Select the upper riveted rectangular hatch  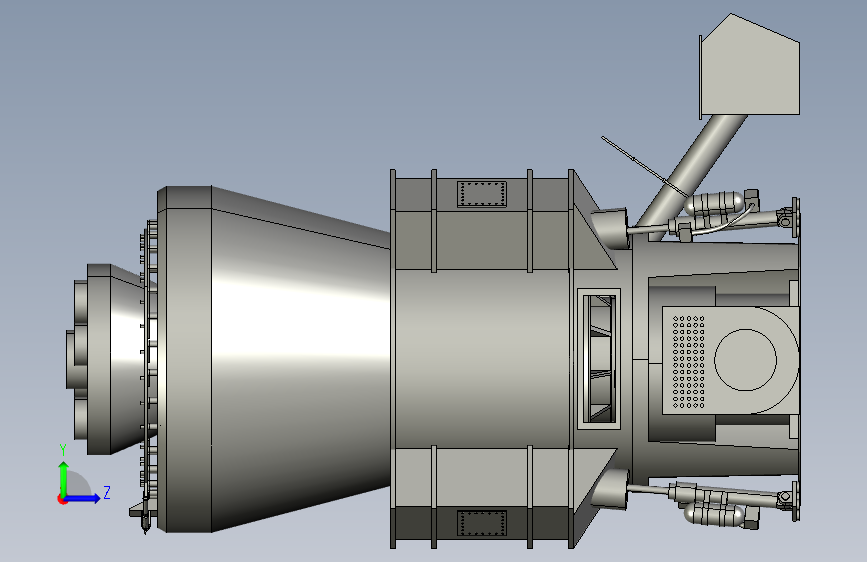point(482,194)
